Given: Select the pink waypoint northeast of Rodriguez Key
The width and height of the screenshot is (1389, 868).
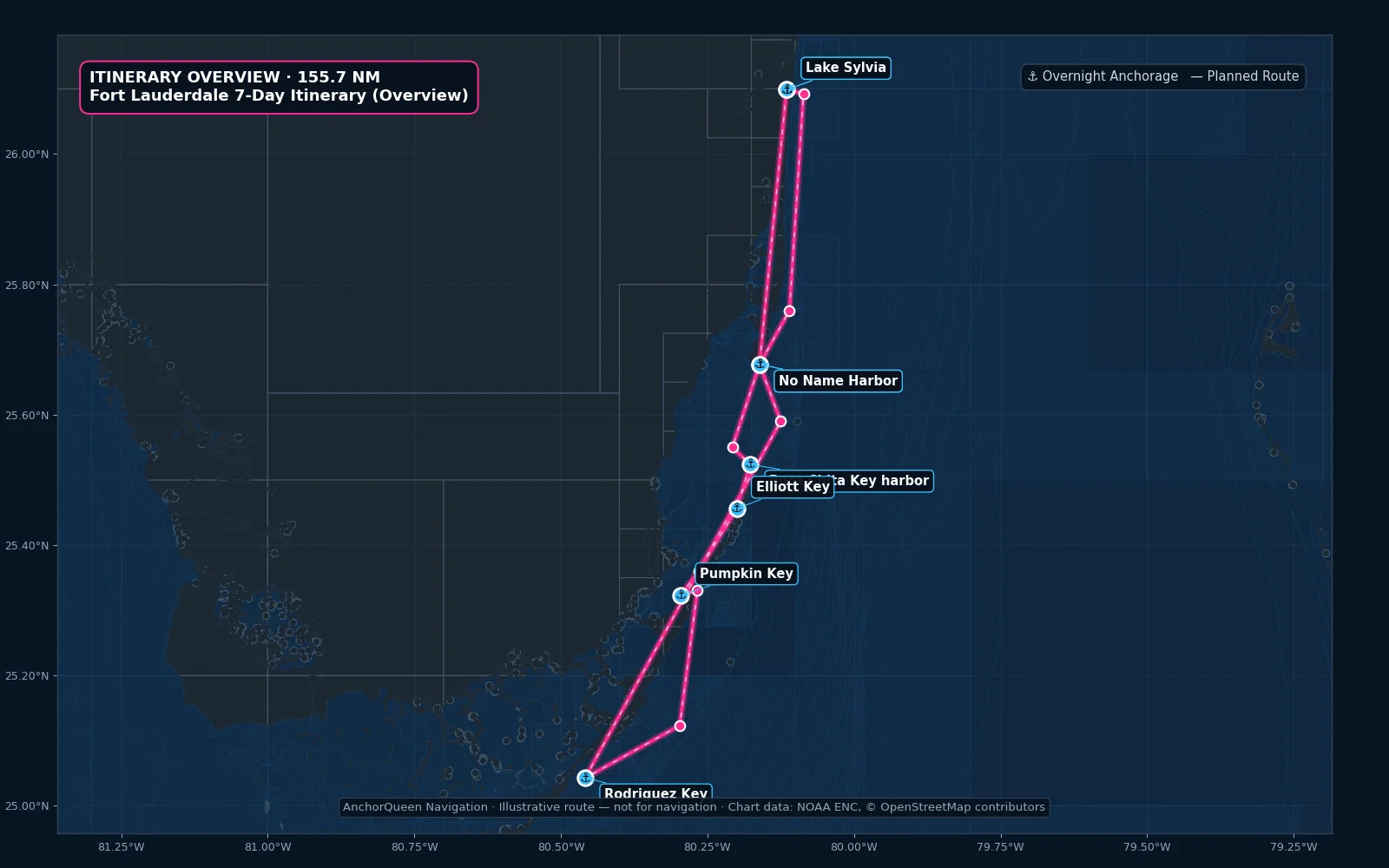Looking at the screenshot, I should tap(680, 726).
